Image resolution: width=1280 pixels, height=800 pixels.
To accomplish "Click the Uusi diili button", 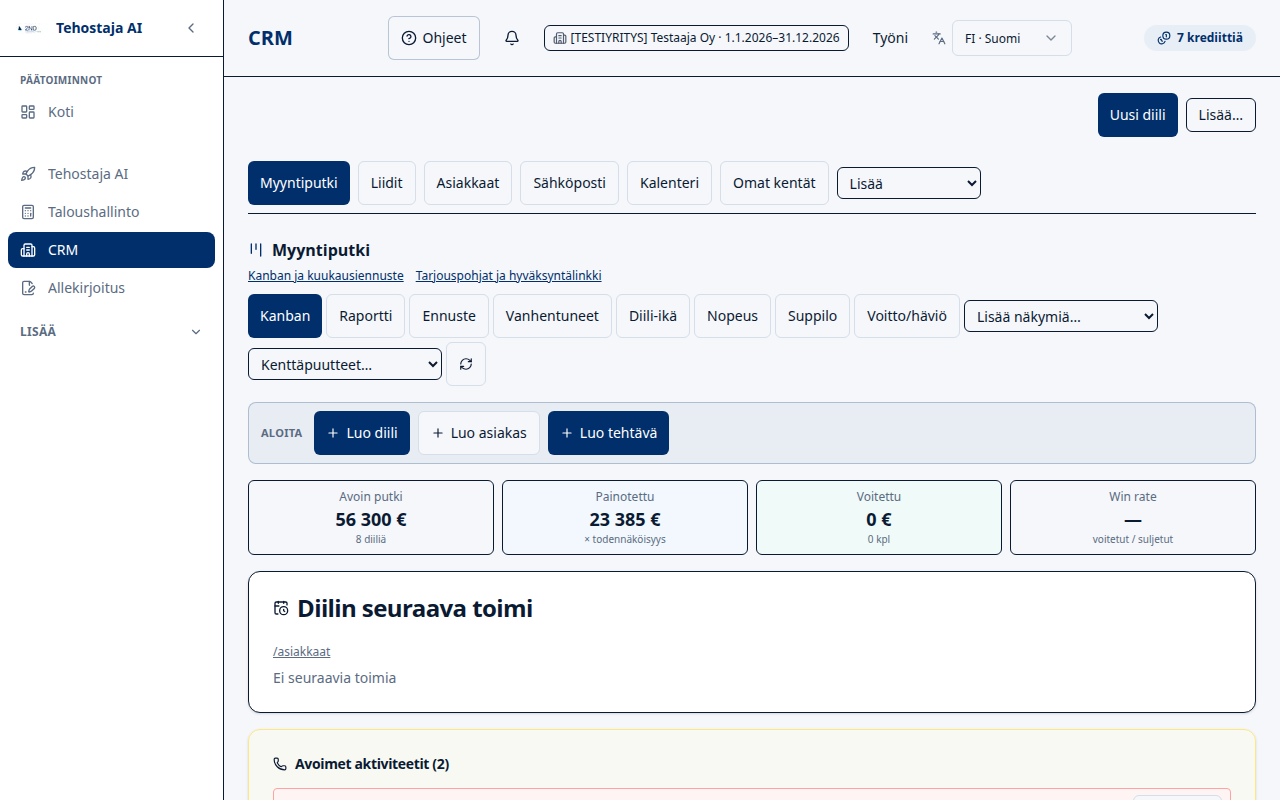I will (x=1138, y=115).
